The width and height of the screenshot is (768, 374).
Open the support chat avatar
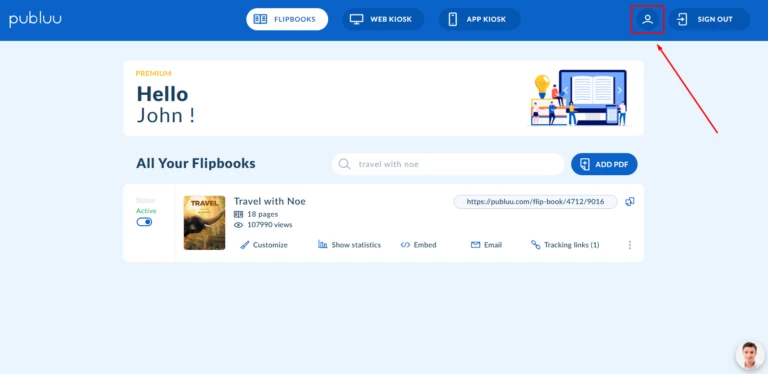coord(750,355)
